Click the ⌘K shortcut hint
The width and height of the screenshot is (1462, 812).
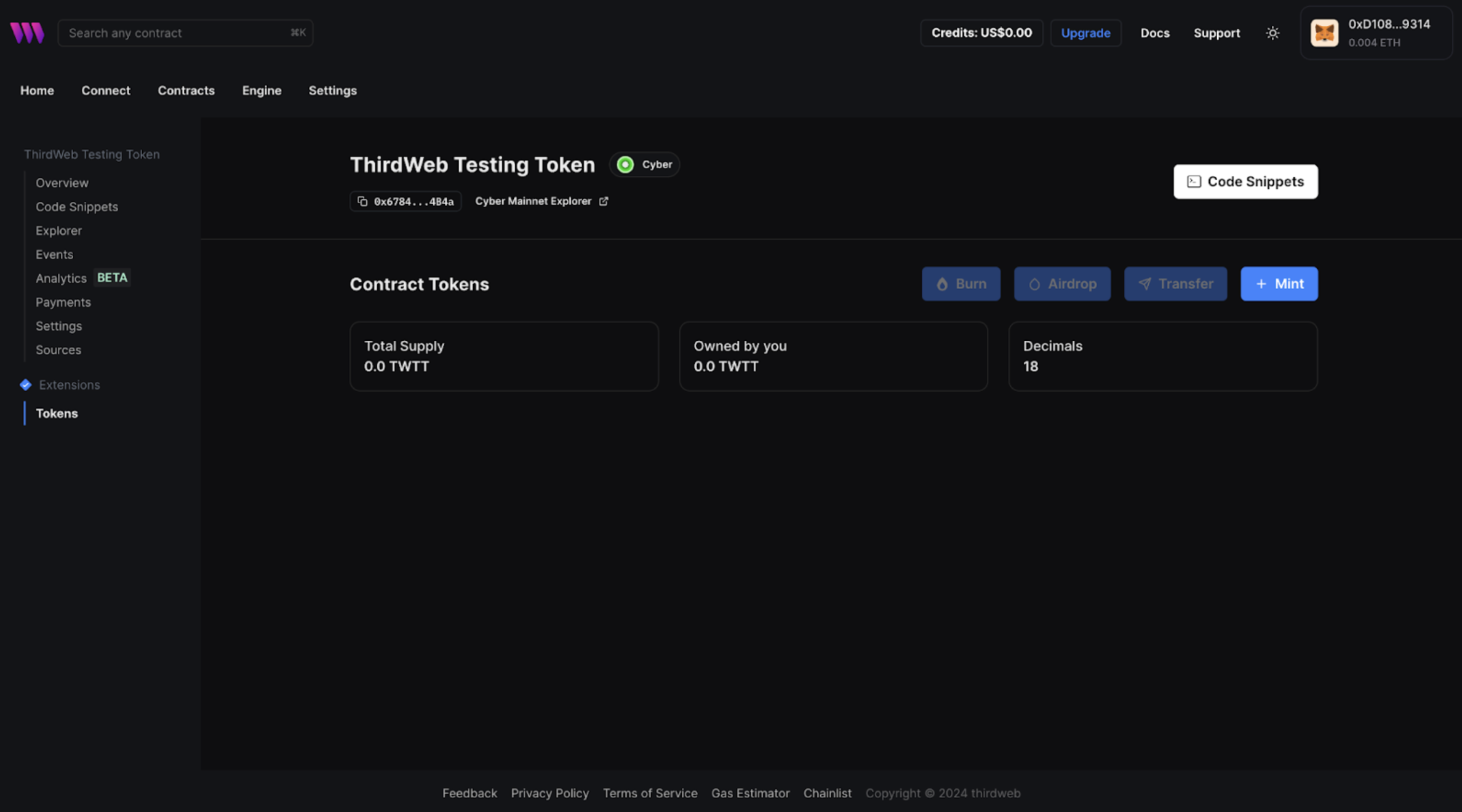coord(298,33)
